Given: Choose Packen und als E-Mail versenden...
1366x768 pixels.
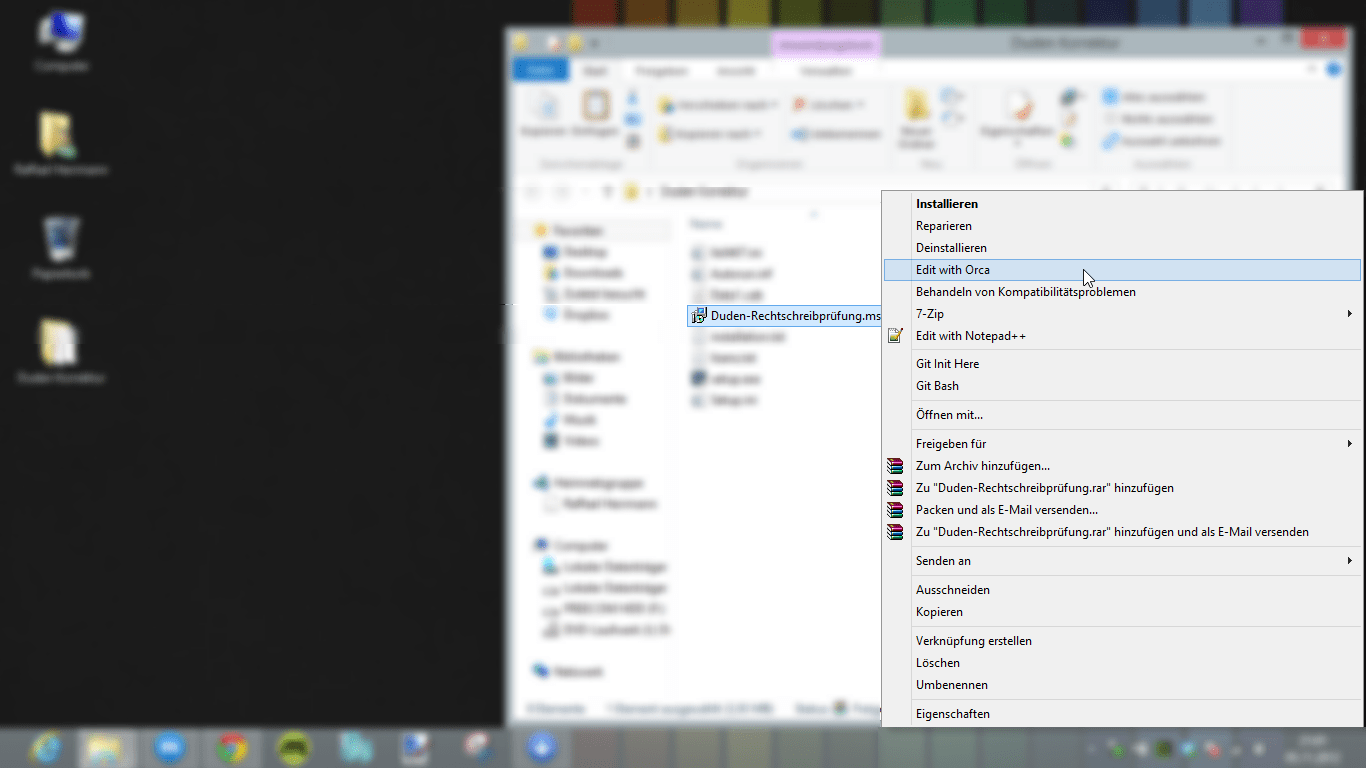Looking at the screenshot, I should click(1121, 510).
